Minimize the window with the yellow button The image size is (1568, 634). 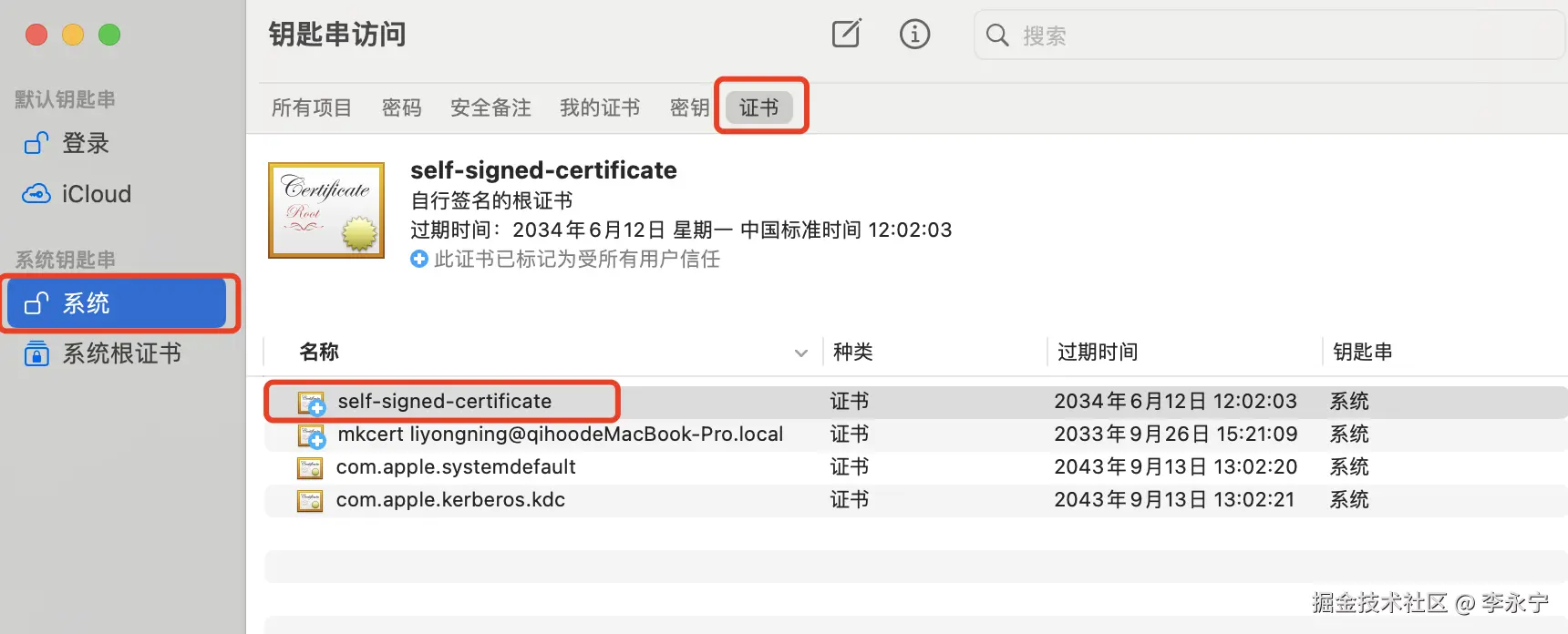[x=73, y=35]
